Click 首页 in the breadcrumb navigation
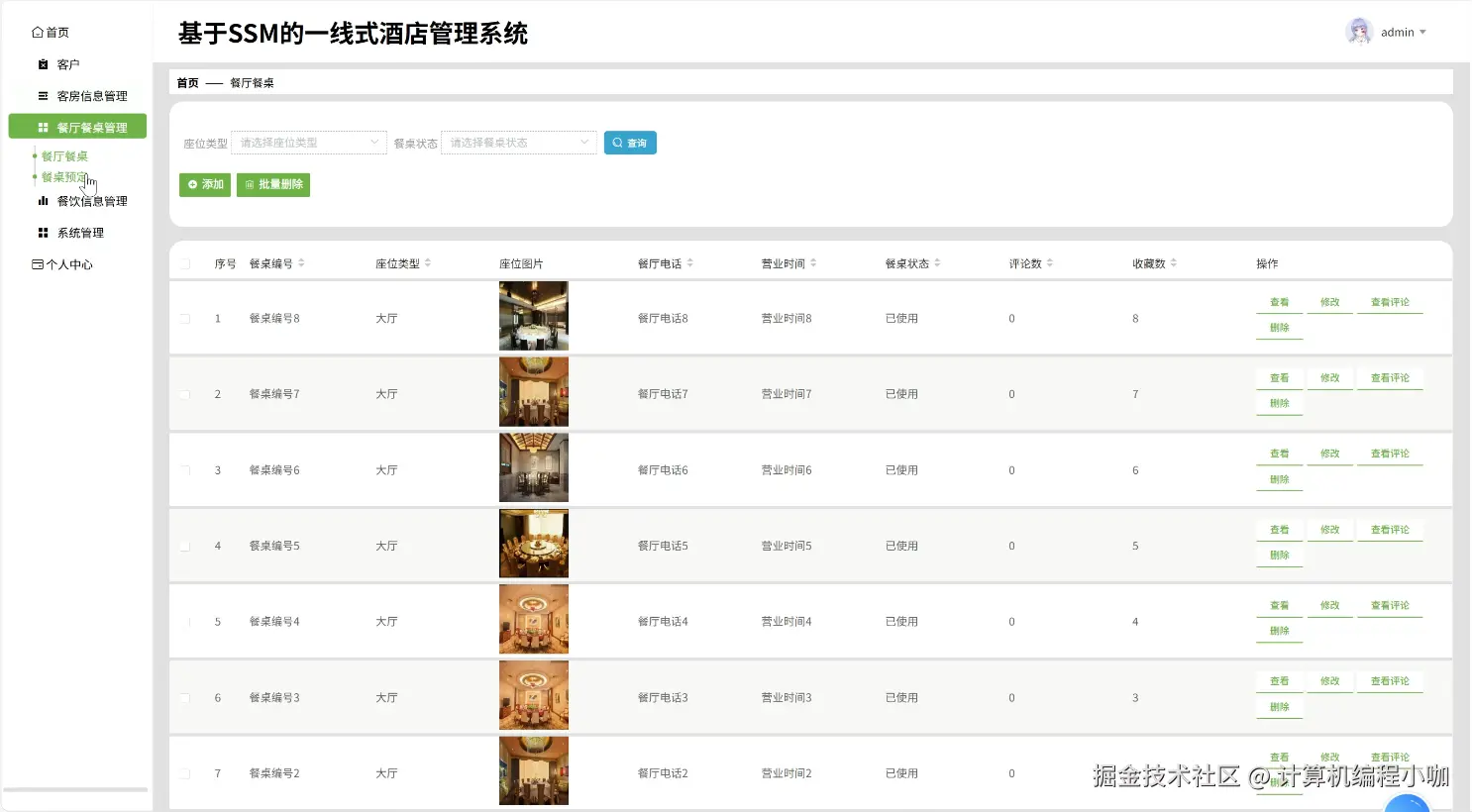 [186, 82]
